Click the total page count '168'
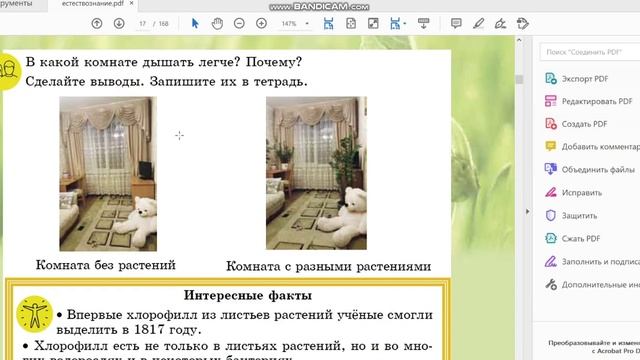The width and height of the screenshot is (640, 360). pos(164,24)
